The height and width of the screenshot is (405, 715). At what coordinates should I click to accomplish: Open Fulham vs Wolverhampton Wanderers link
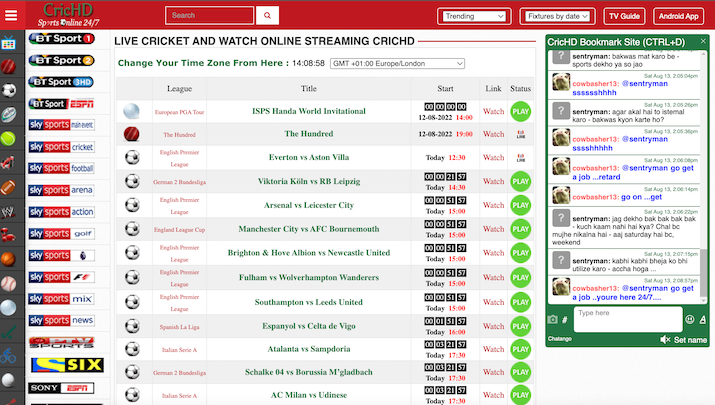click(309, 277)
